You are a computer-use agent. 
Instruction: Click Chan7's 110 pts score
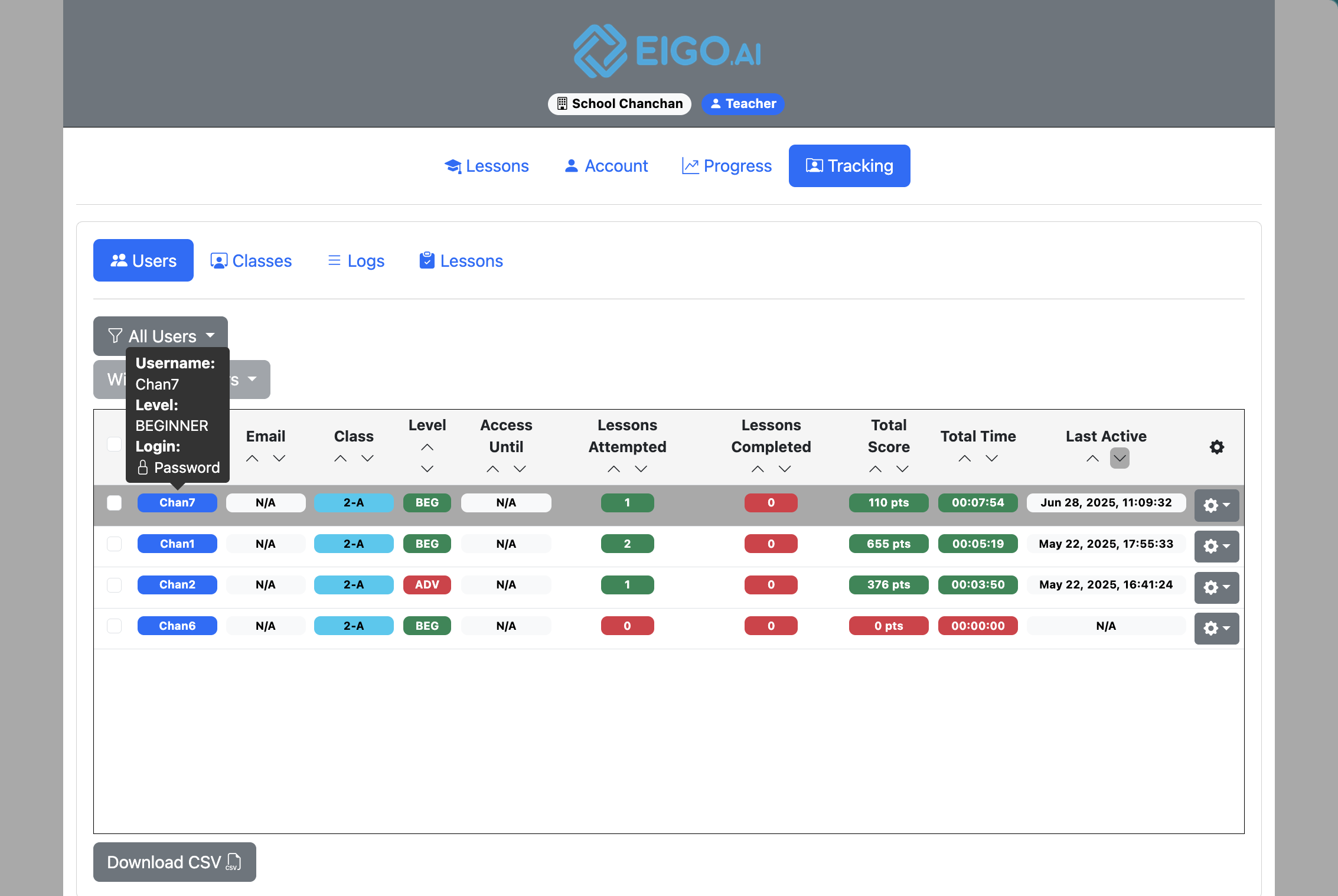889,503
